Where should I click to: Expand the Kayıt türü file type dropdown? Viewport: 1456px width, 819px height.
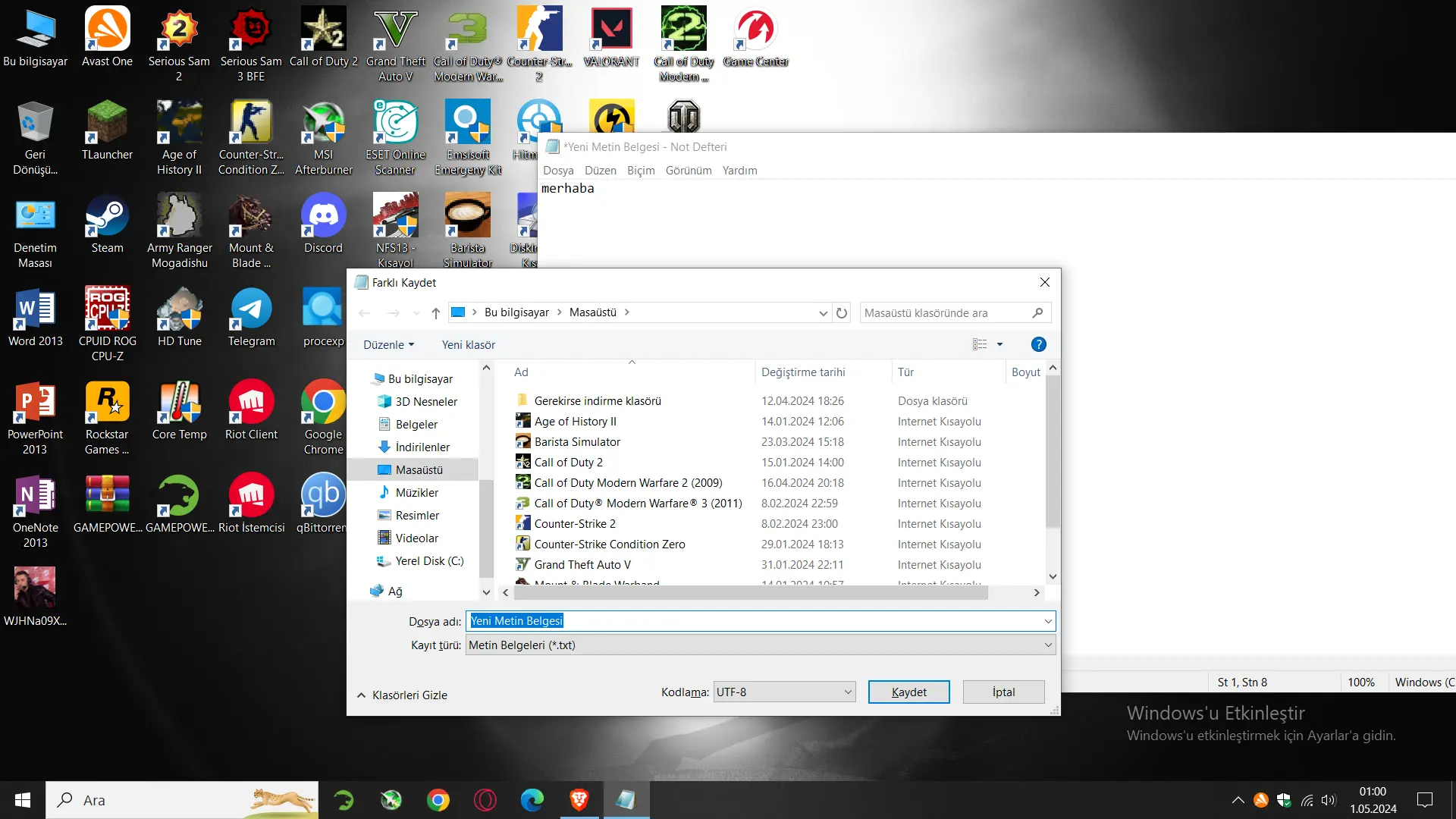tap(1048, 645)
